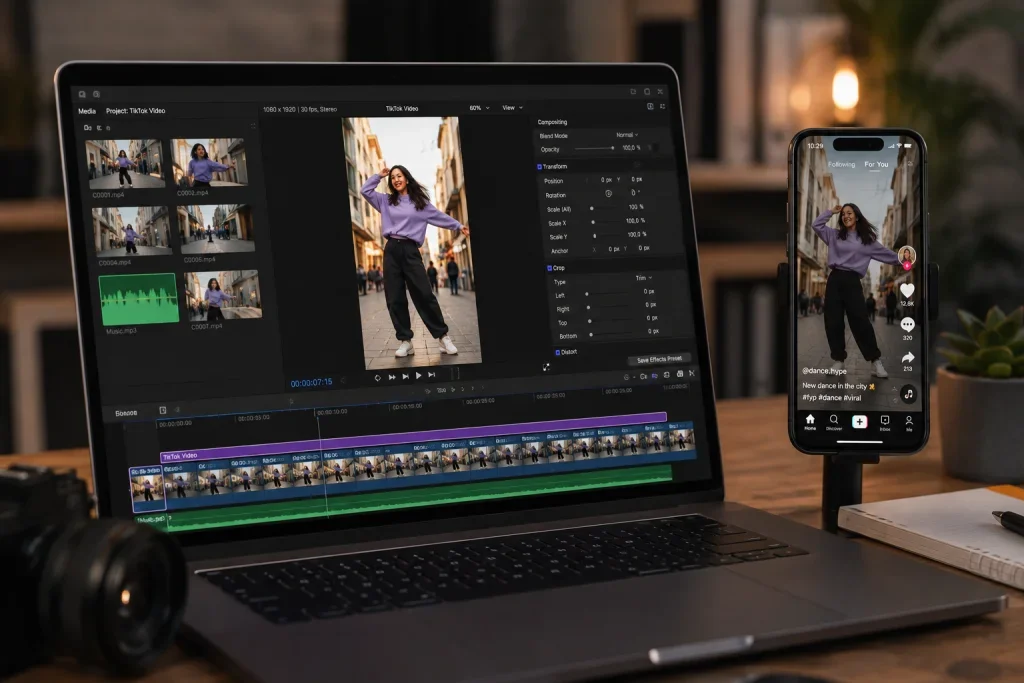This screenshot has width=1024, height=683.
Task: Tap the @dance.hype username on the phone
Action: click(x=824, y=371)
